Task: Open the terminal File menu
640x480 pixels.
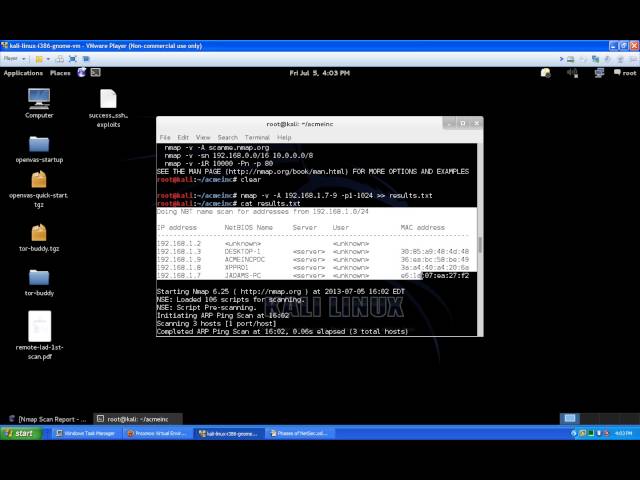Action: coord(165,137)
